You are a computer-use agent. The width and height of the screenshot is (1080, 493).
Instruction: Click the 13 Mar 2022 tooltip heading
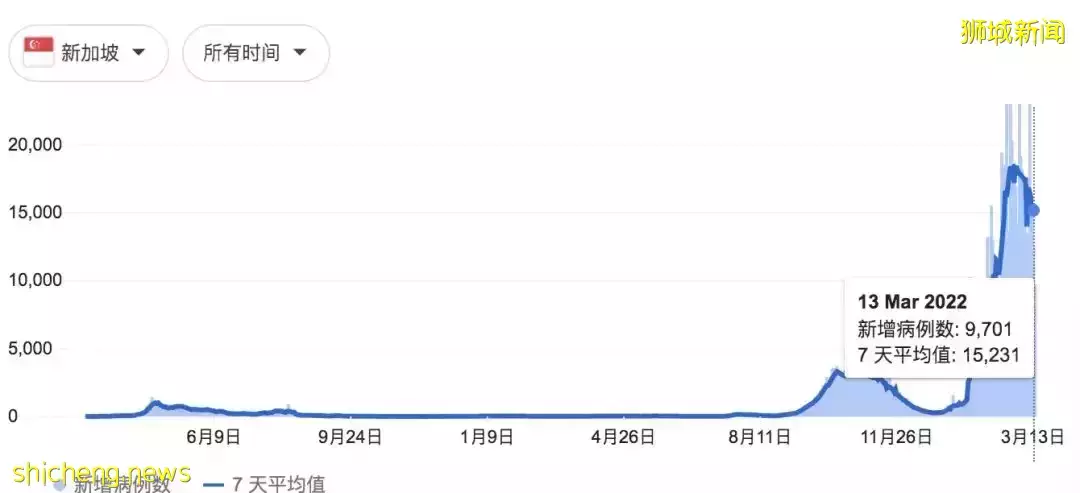(x=912, y=302)
